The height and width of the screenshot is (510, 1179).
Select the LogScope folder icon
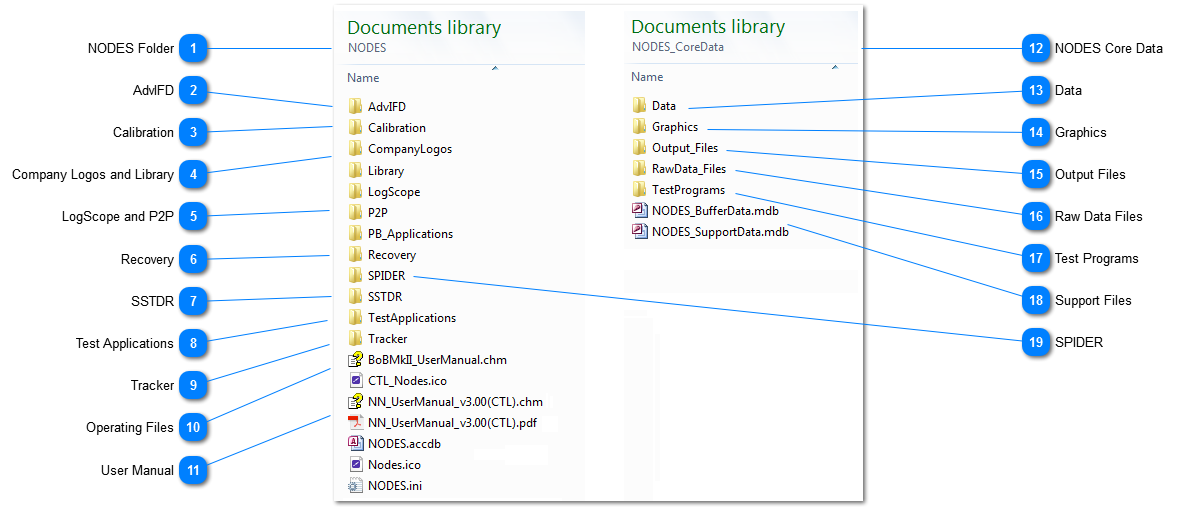(356, 192)
